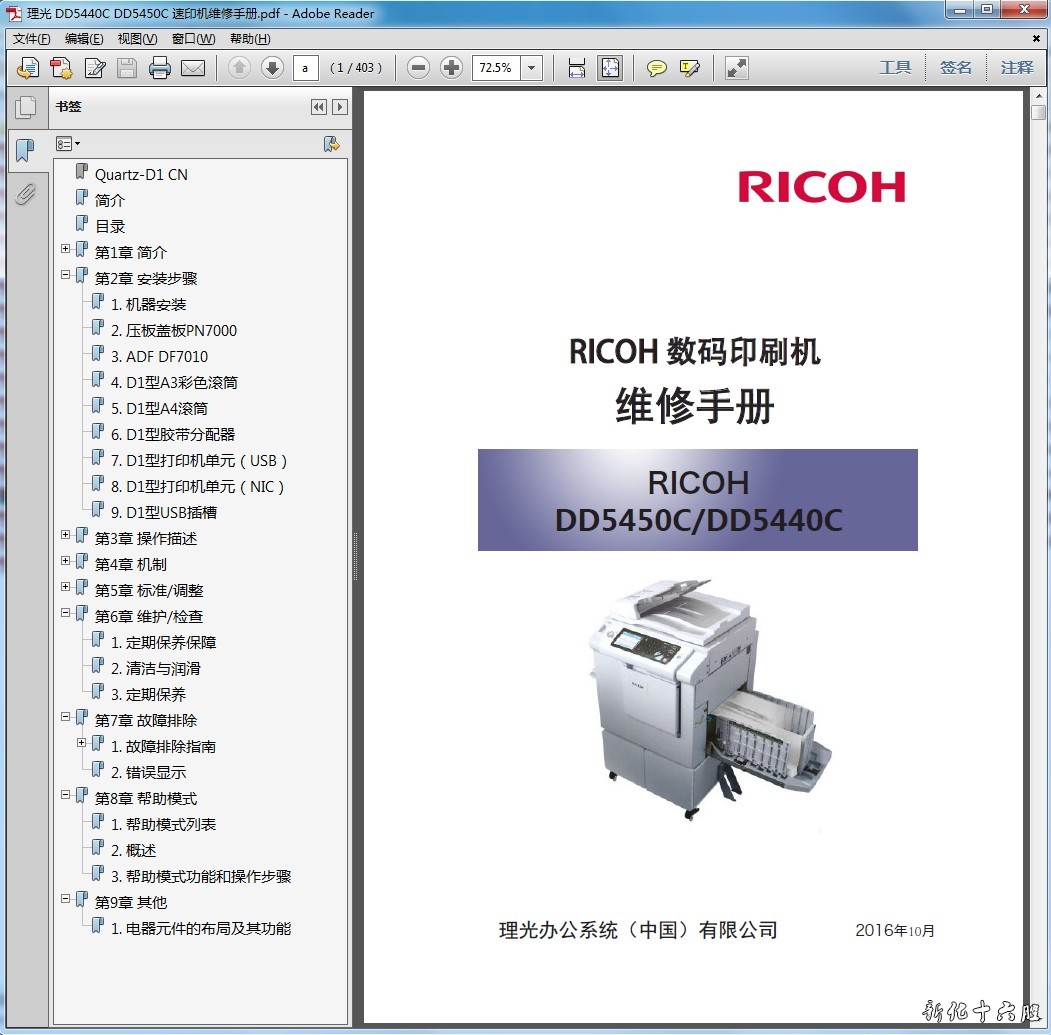Viewport: 1051px width, 1035px height.
Task: Toggle the page thumbnails panel
Action: (25, 107)
